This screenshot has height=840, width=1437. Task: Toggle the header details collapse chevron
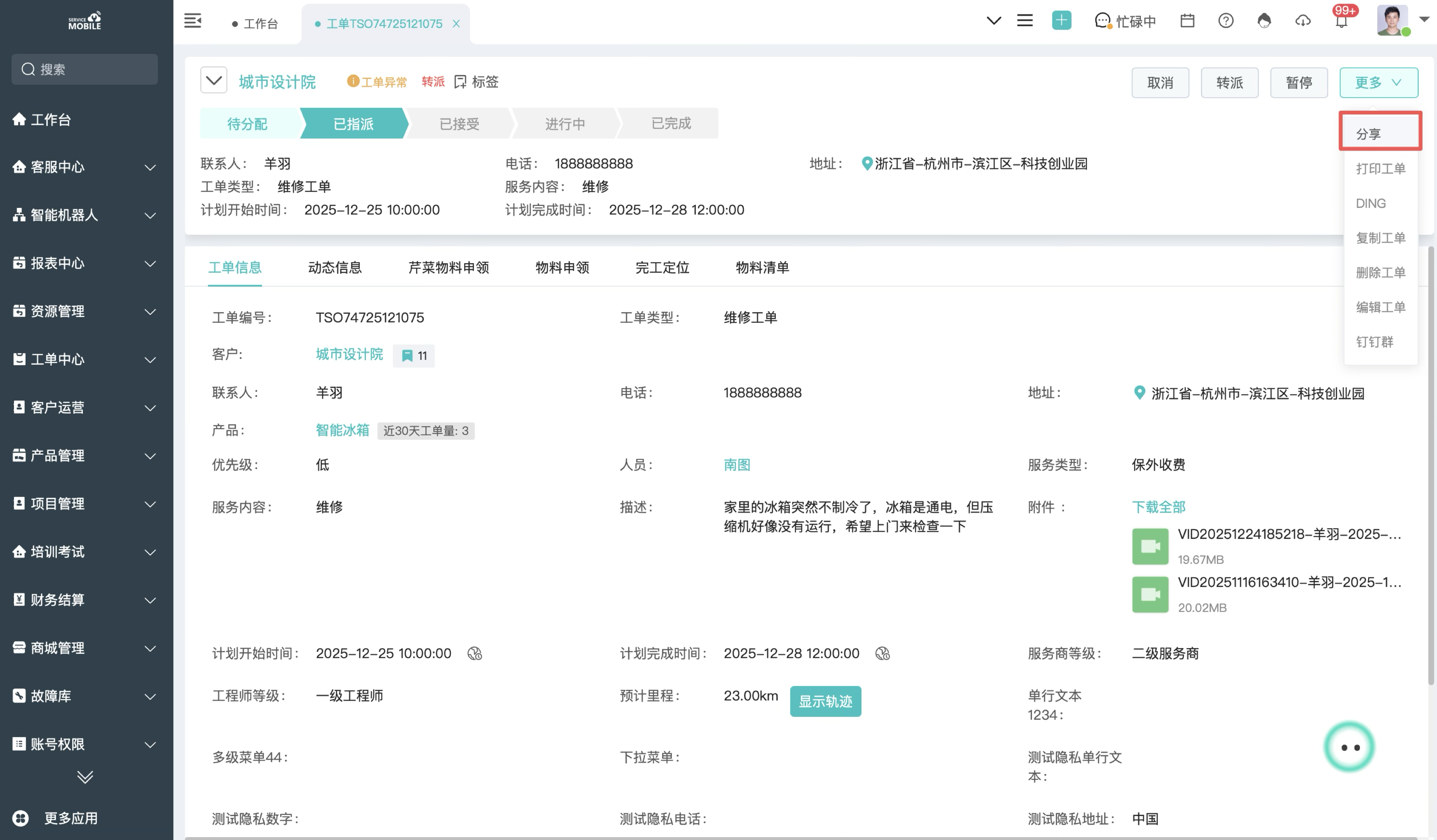[214, 80]
